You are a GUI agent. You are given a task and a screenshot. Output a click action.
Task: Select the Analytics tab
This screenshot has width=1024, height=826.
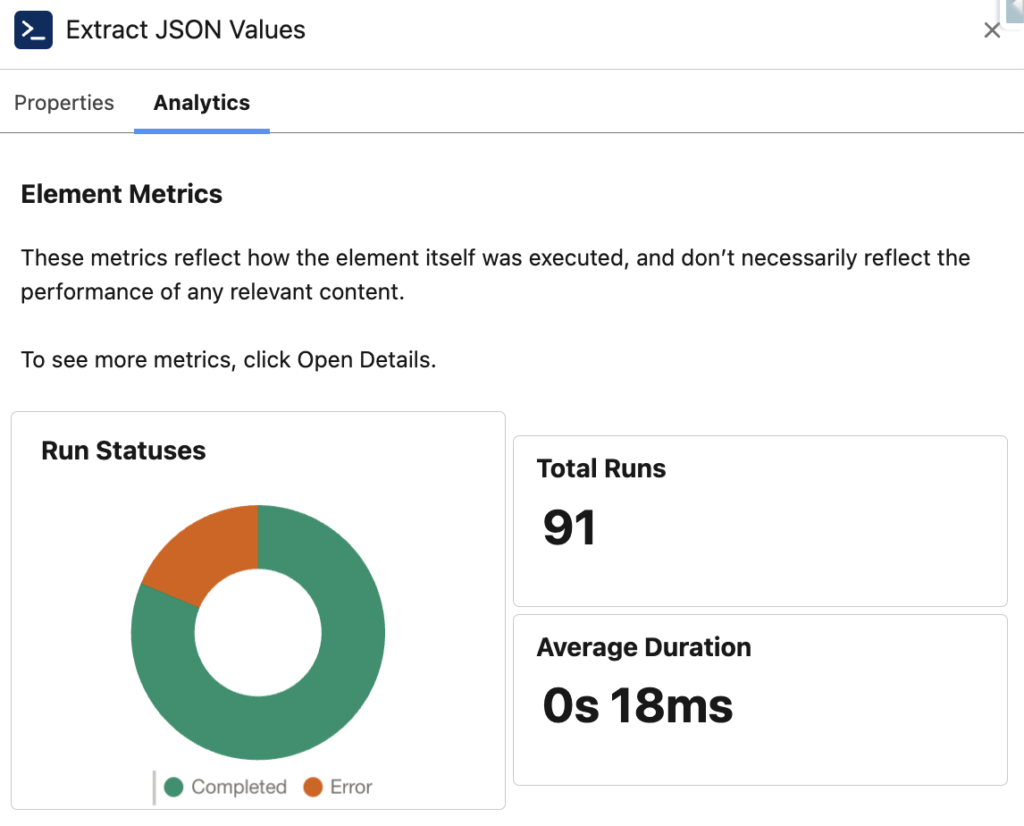coord(201,102)
